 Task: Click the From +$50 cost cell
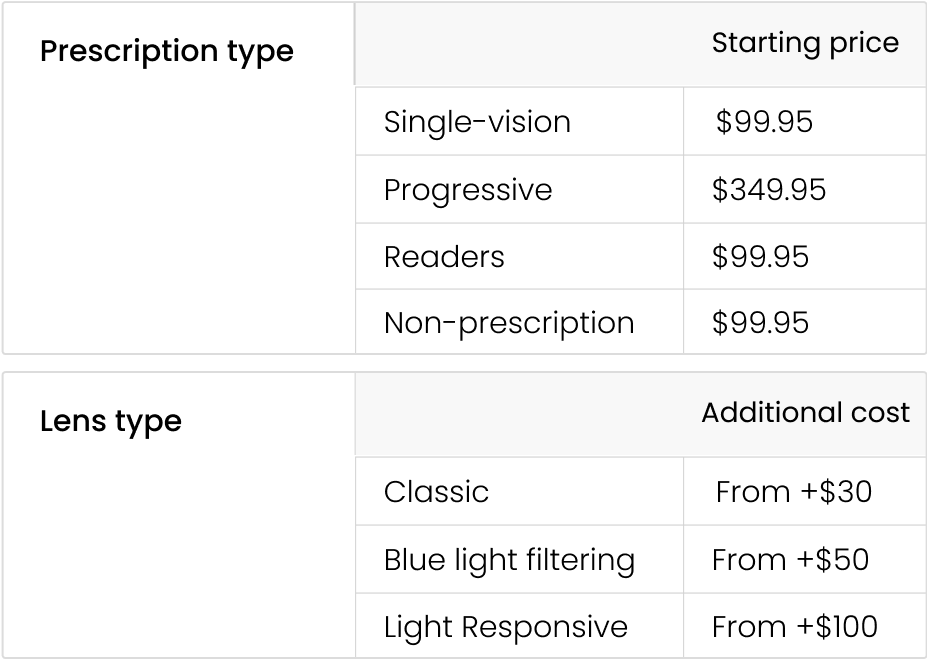pyautogui.click(x=790, y=560)
